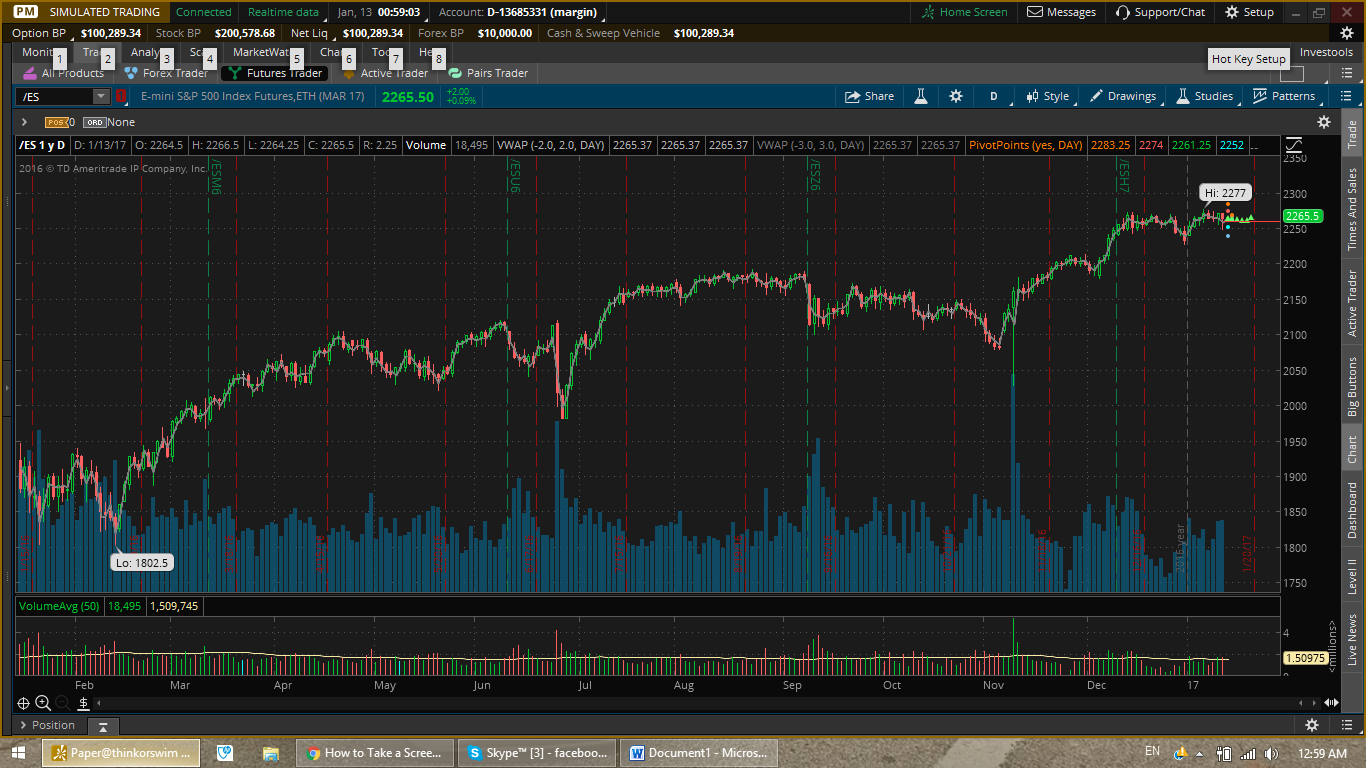Open the Big Buttons sidebar tab
Viewport: 1366px width, 768px height.
(1353, 386)
